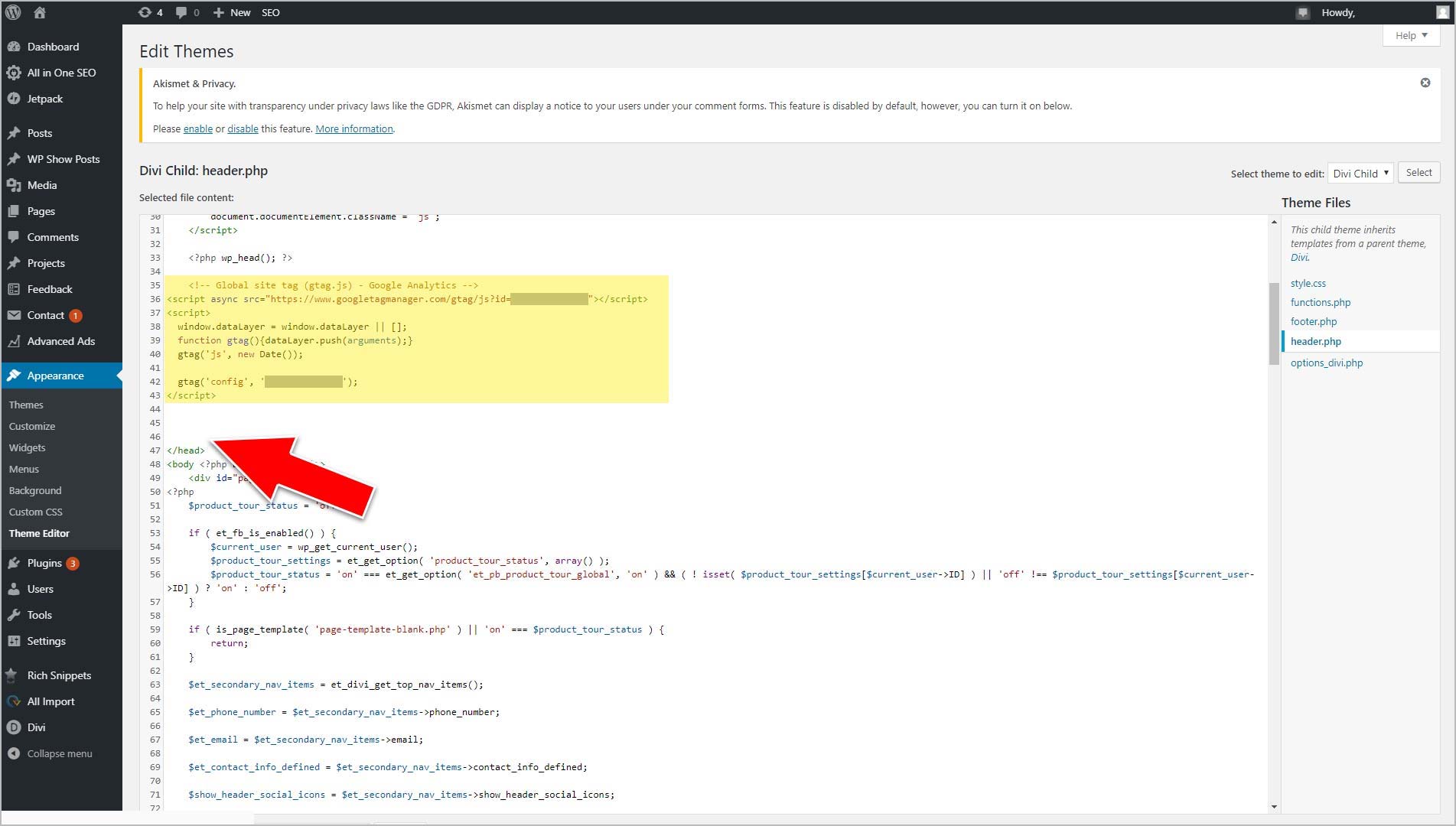Place cursor on the </head> code line

(186, 450)
